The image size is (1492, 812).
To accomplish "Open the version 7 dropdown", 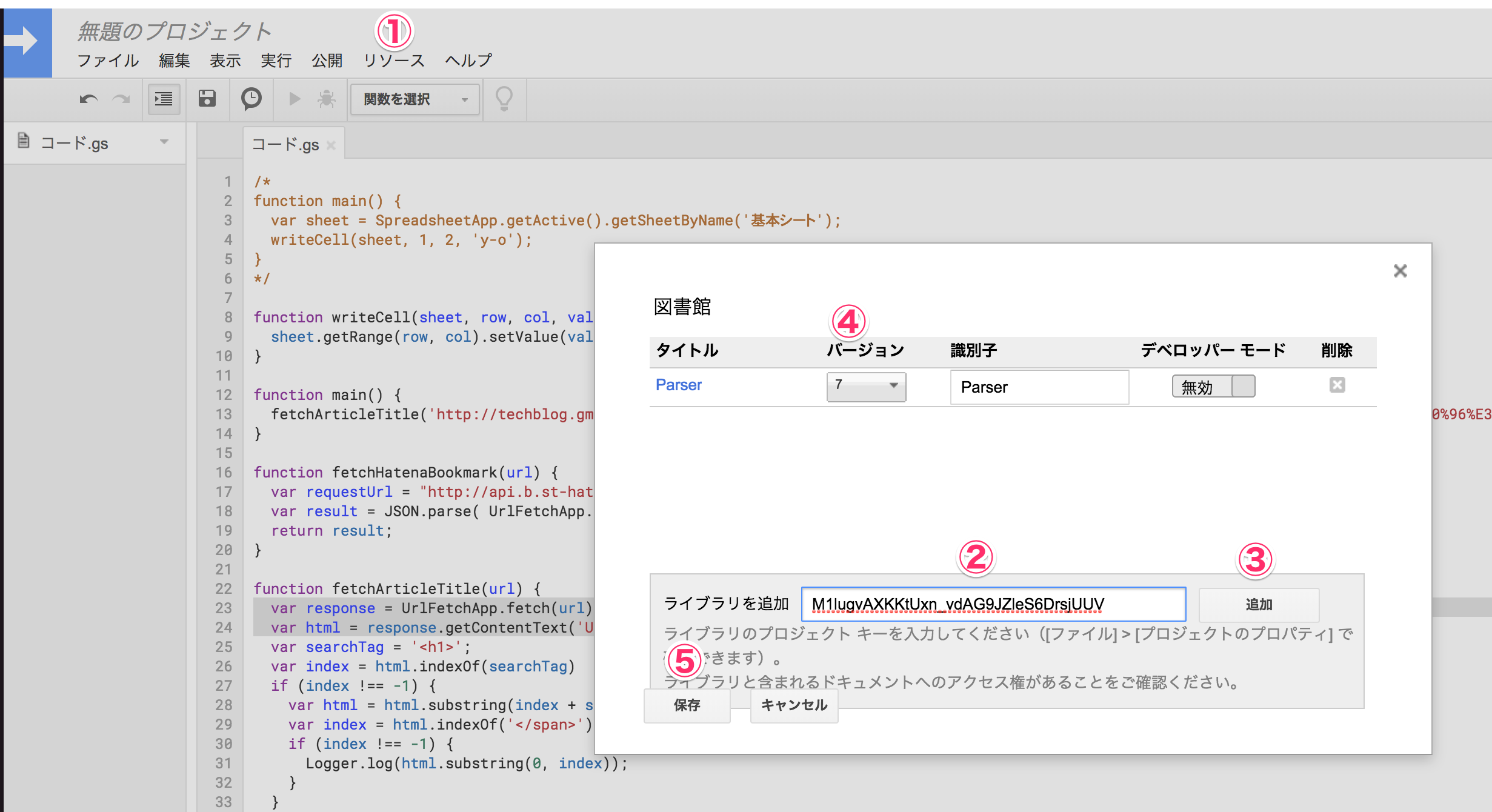I will [x=866, y=386].
